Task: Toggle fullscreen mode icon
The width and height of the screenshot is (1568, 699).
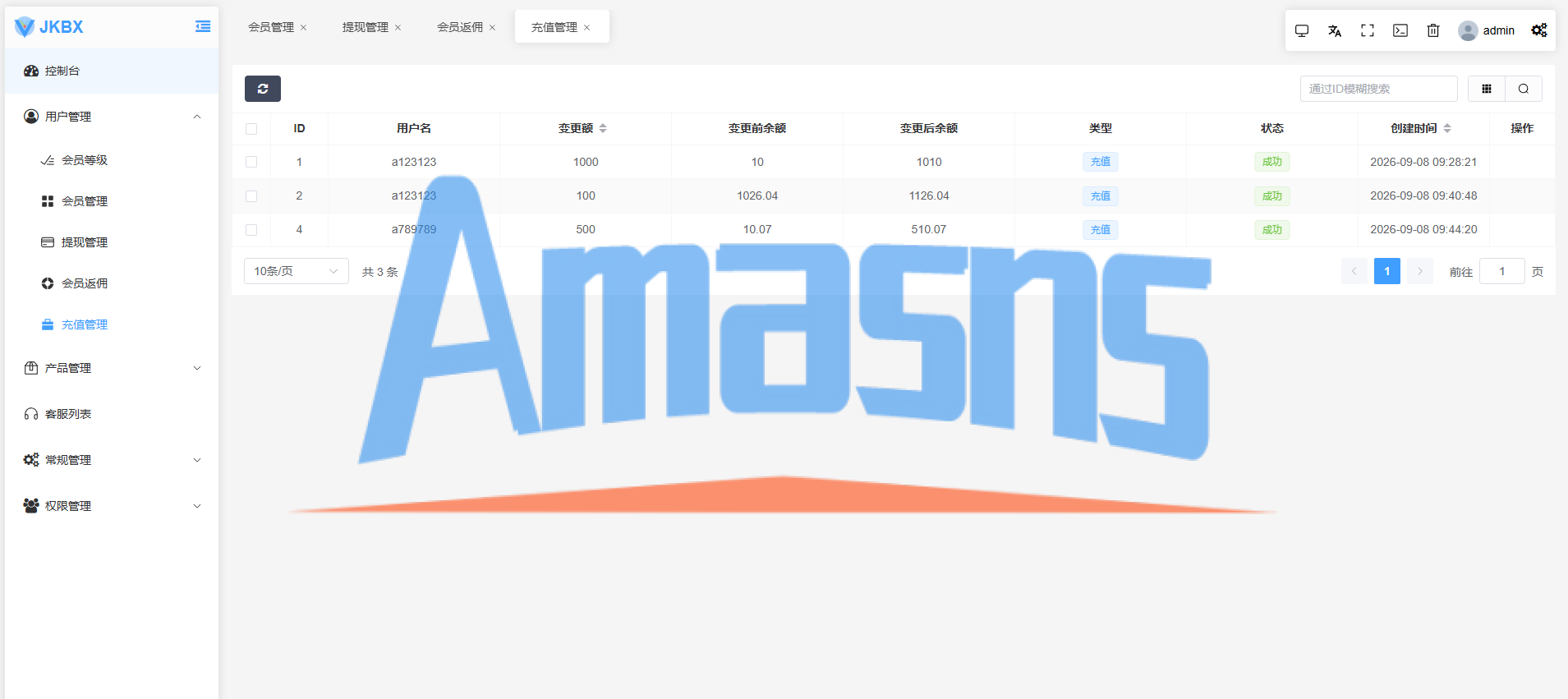Action: pos(1368,30)
